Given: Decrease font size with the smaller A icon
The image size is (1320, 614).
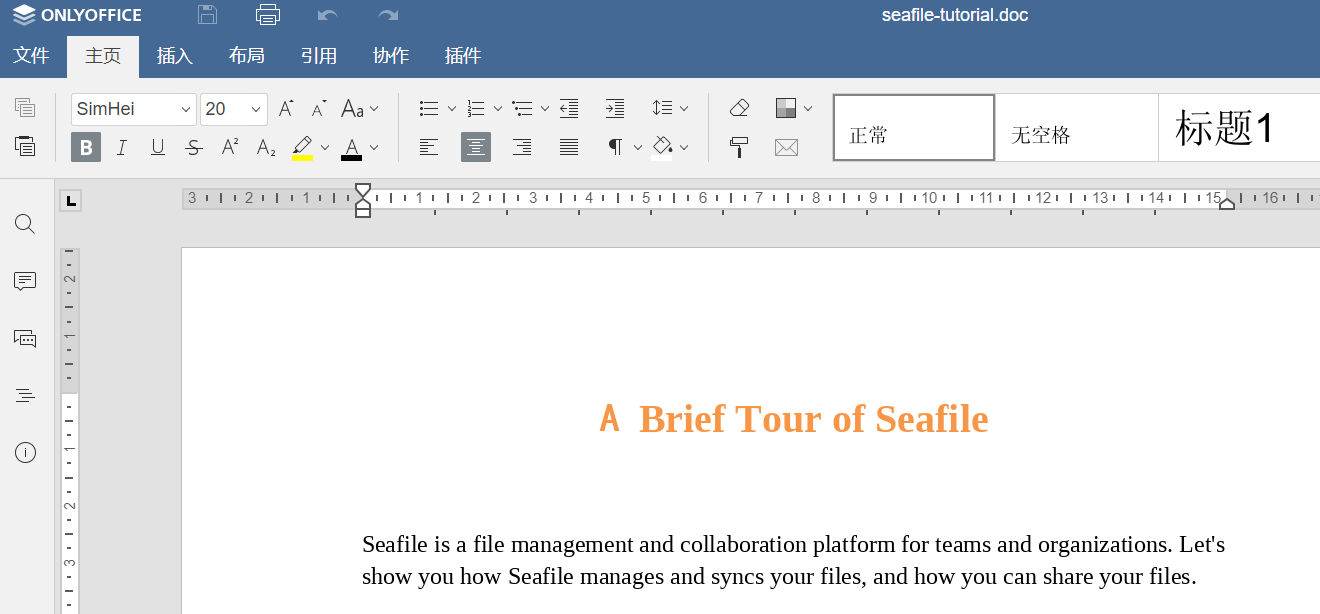Looking at the screenshot, I should (318, 109).
